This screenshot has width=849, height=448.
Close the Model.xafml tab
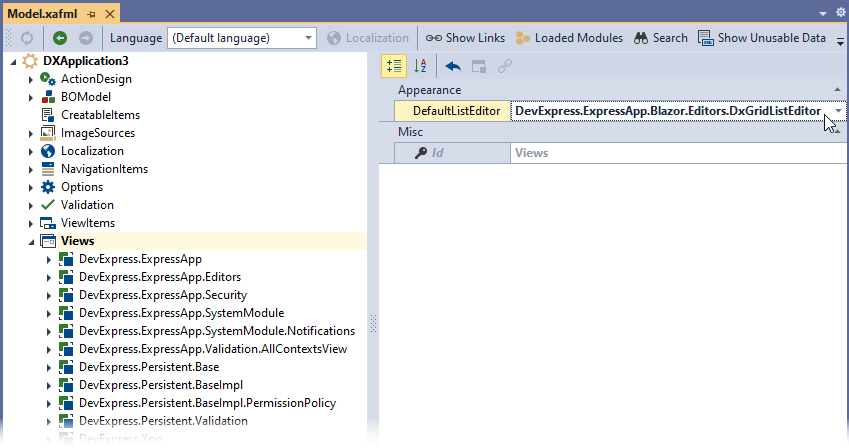(110, 14)
